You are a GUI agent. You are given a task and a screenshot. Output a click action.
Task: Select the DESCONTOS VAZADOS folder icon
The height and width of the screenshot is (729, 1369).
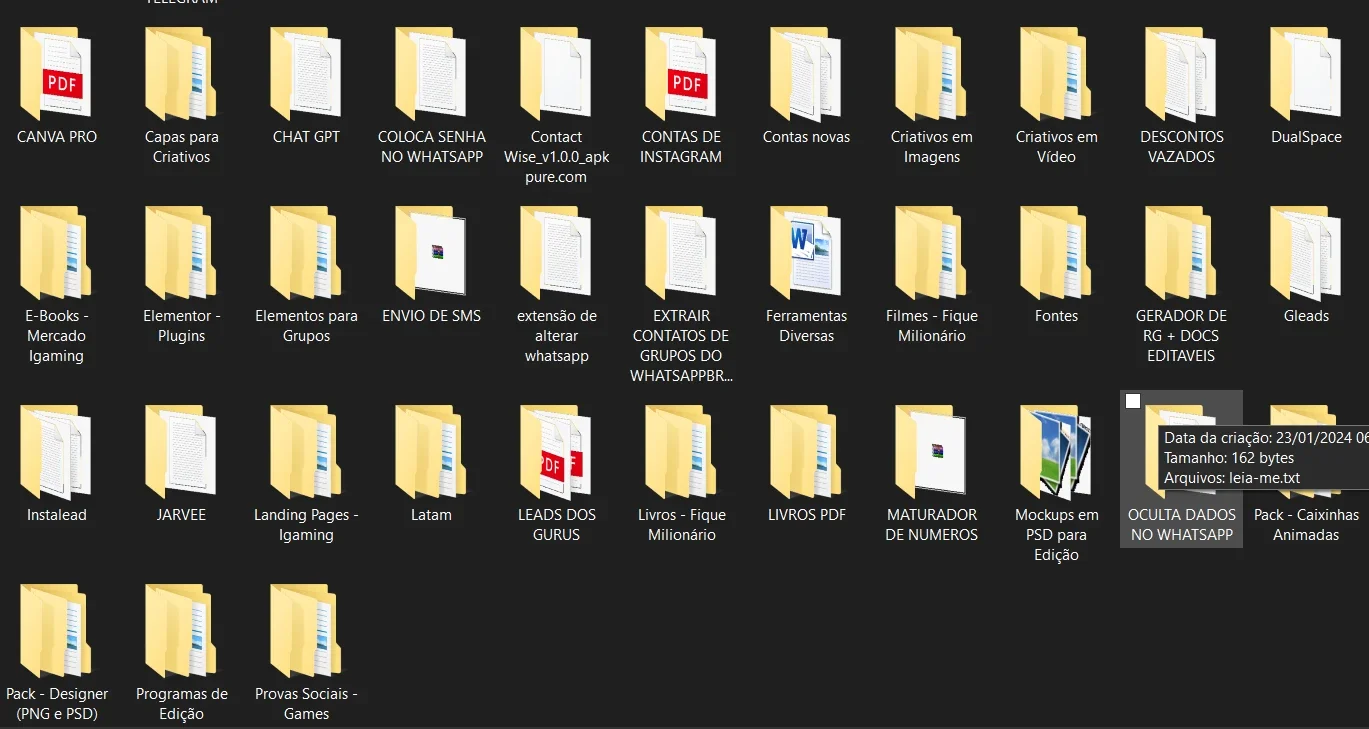(x=1181, y=73)
